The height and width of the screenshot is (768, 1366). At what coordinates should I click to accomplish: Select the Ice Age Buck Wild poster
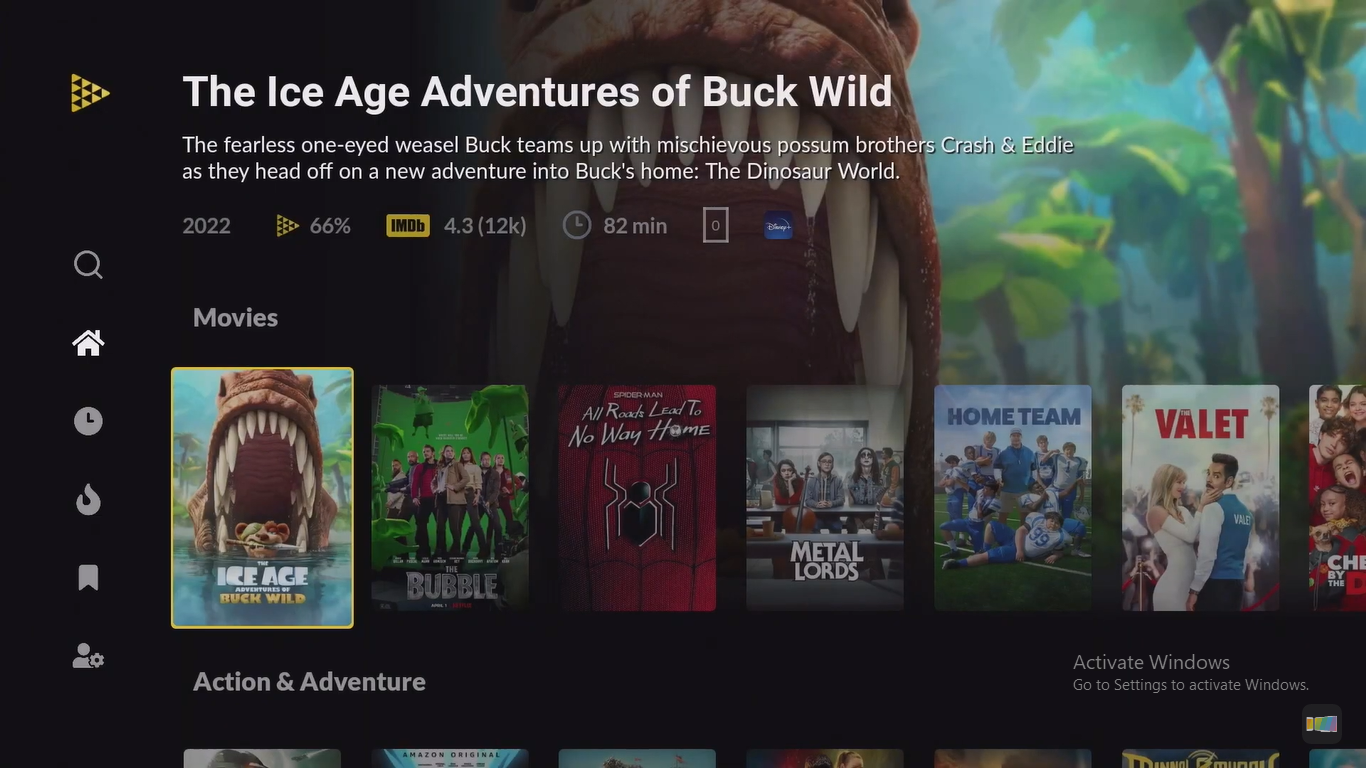click(x=262, y=498)
